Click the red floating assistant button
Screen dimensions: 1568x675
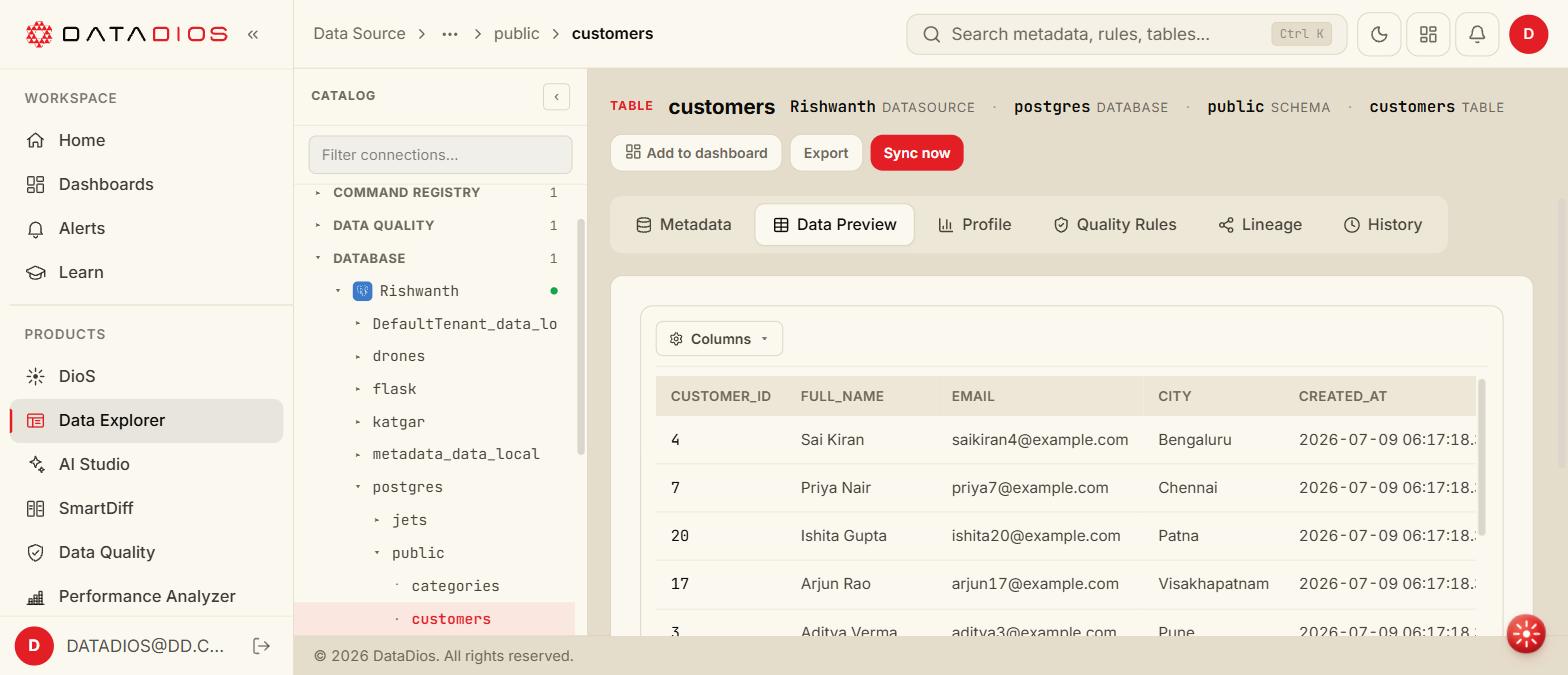tap(1526, 633)
